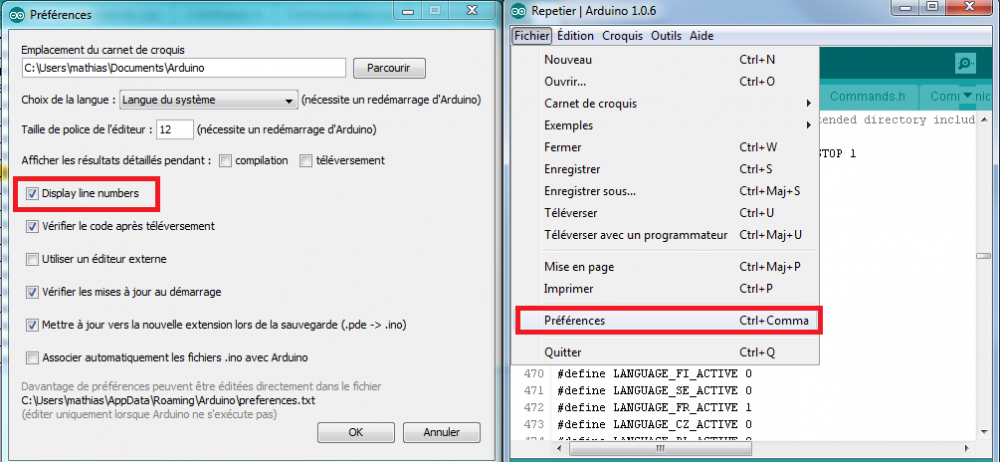This screenshot has height=462, width=1000.
Task: Toggle Display line numbers checkbox
Action: (32, 193)
